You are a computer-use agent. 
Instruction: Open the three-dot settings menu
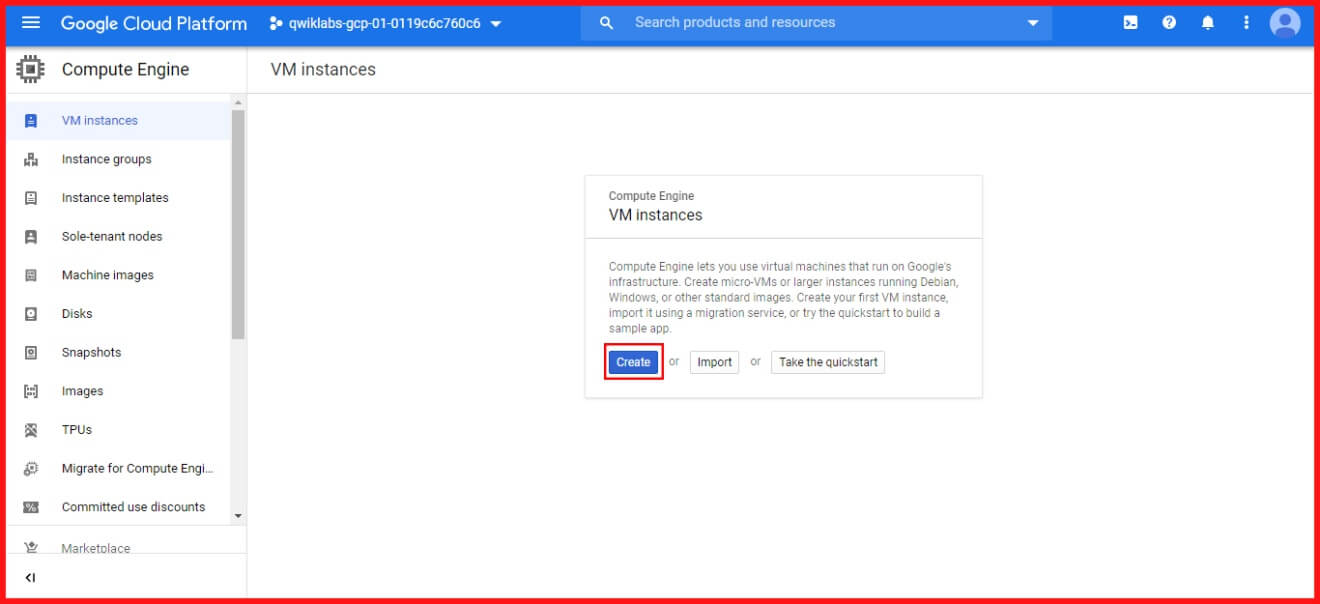[x=1246, y=22]
